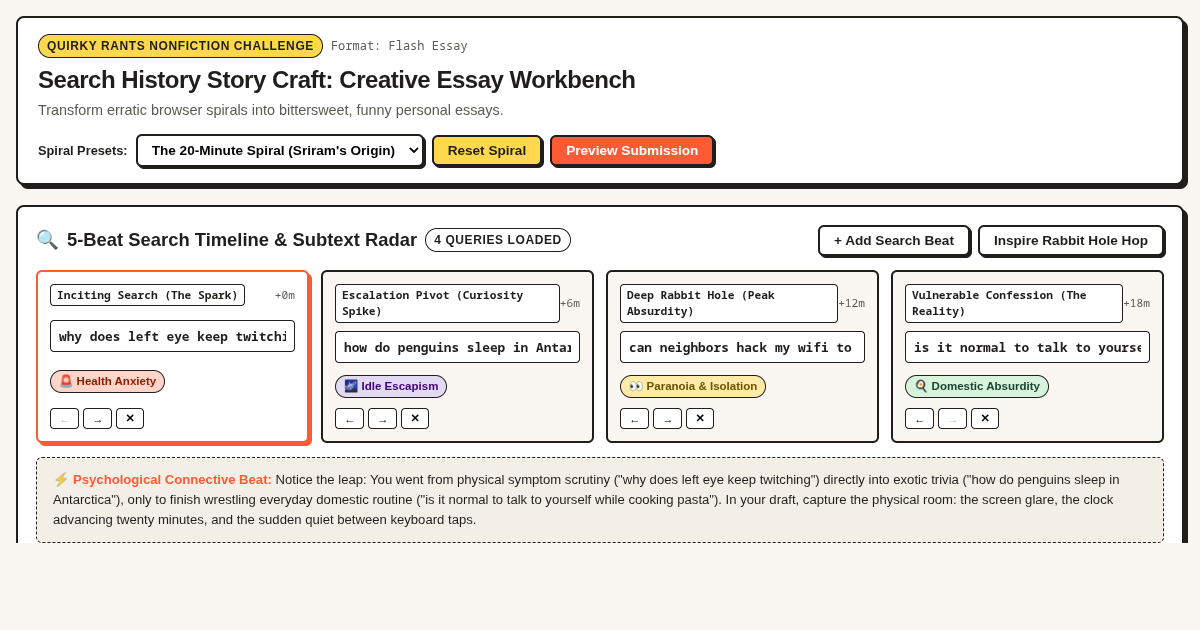Click Preview Submission button
The image size is (1200, 630).
[x=632, y=150]
